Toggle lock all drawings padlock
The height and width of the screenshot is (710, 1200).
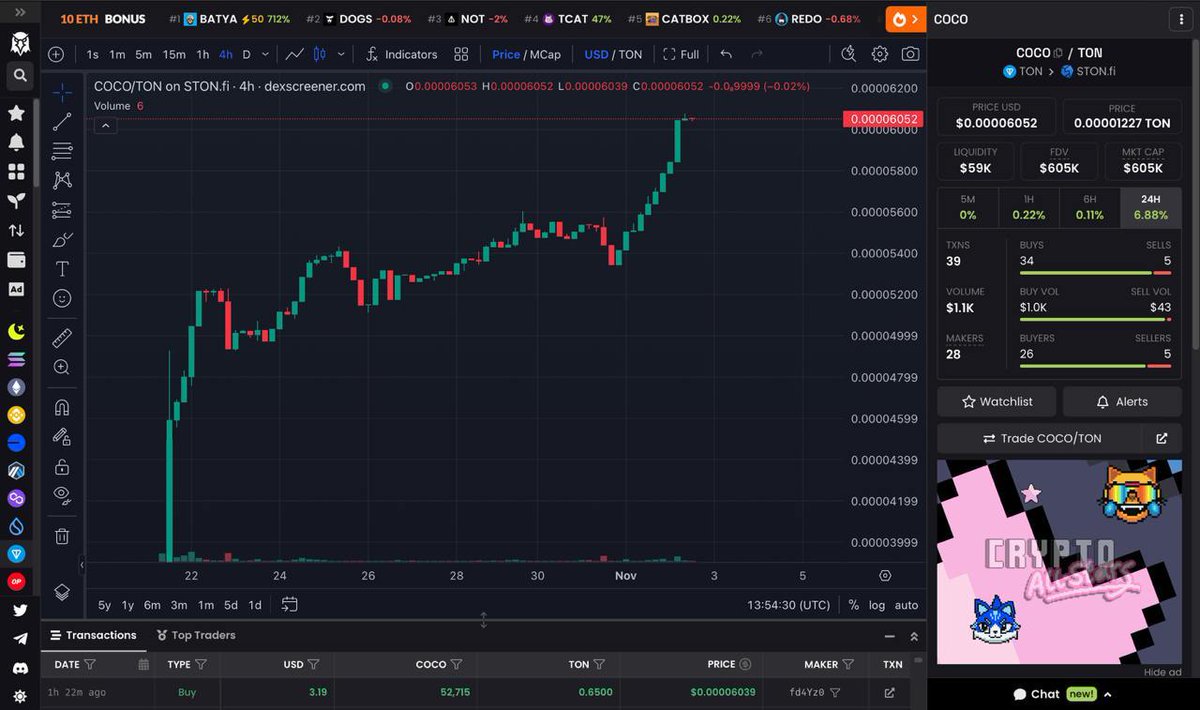pyautogui.click(x=62, y=466)
